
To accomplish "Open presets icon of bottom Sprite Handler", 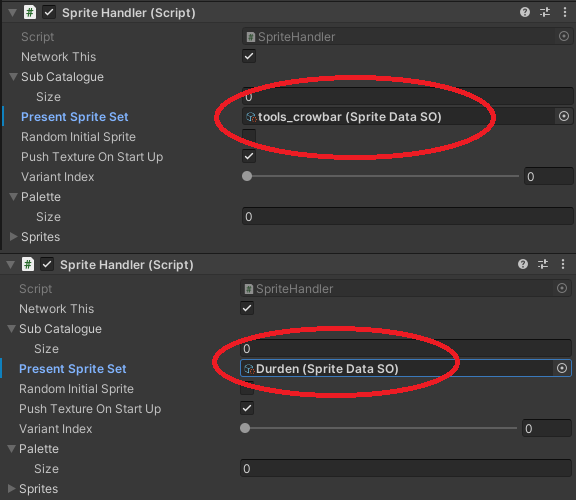I will [543, 264].
